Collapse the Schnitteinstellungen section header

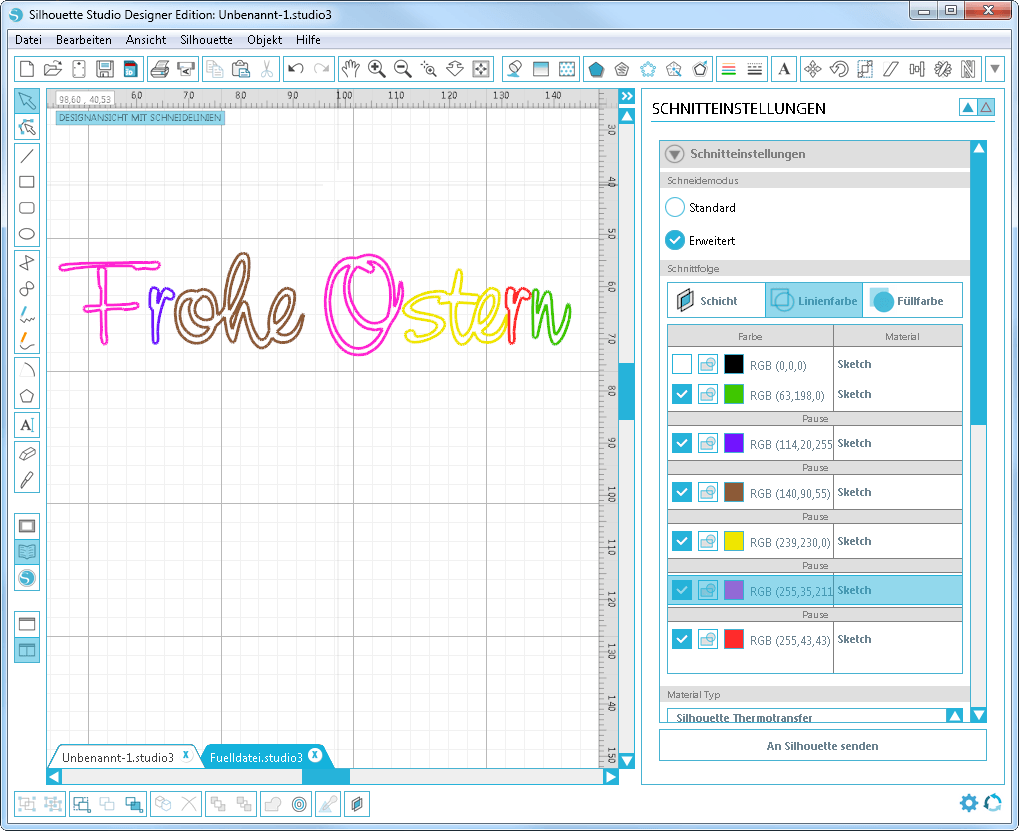point(675,154)
